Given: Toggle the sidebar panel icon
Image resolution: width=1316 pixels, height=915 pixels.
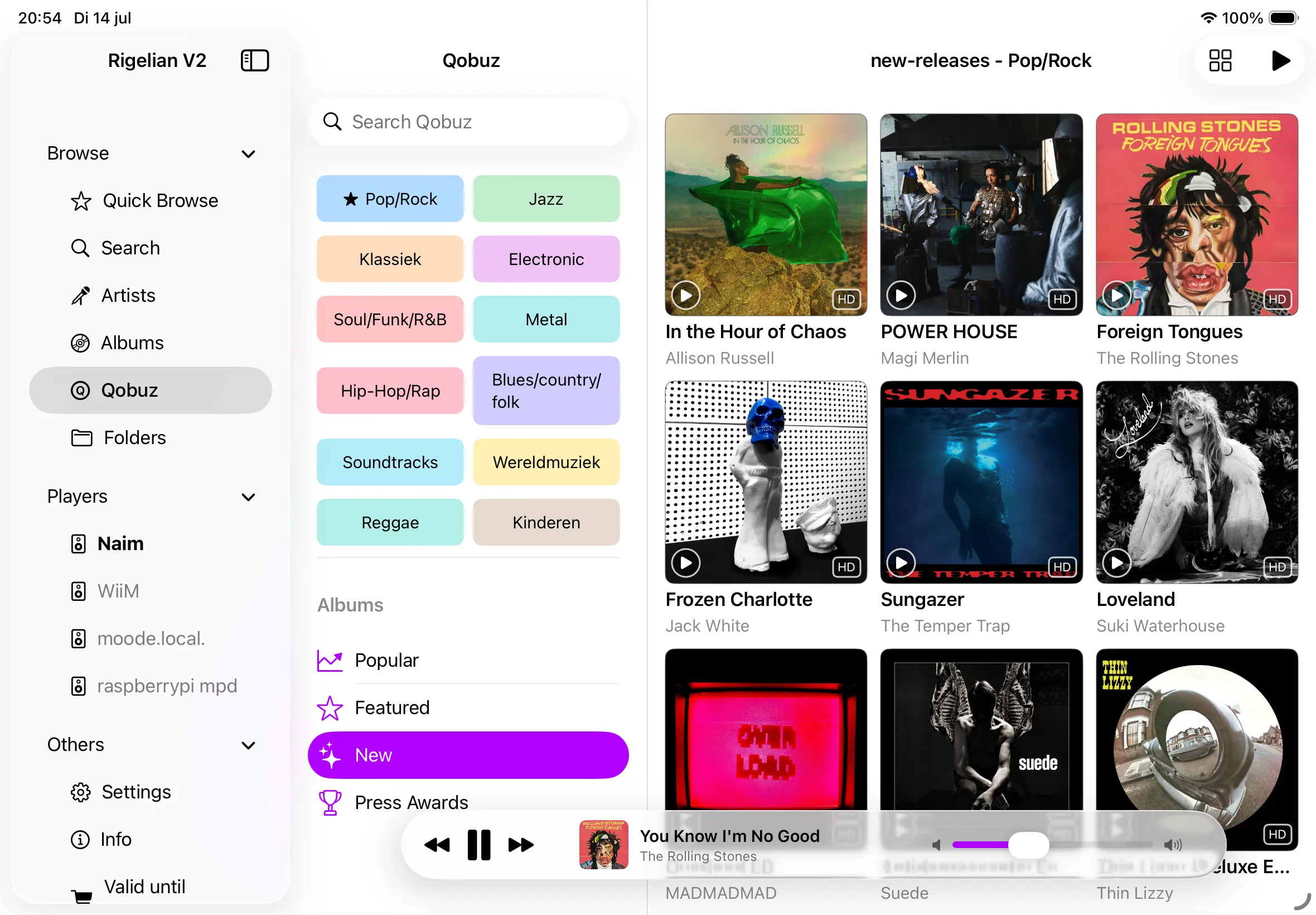Looking at the screenshot, I should [254, 60].
